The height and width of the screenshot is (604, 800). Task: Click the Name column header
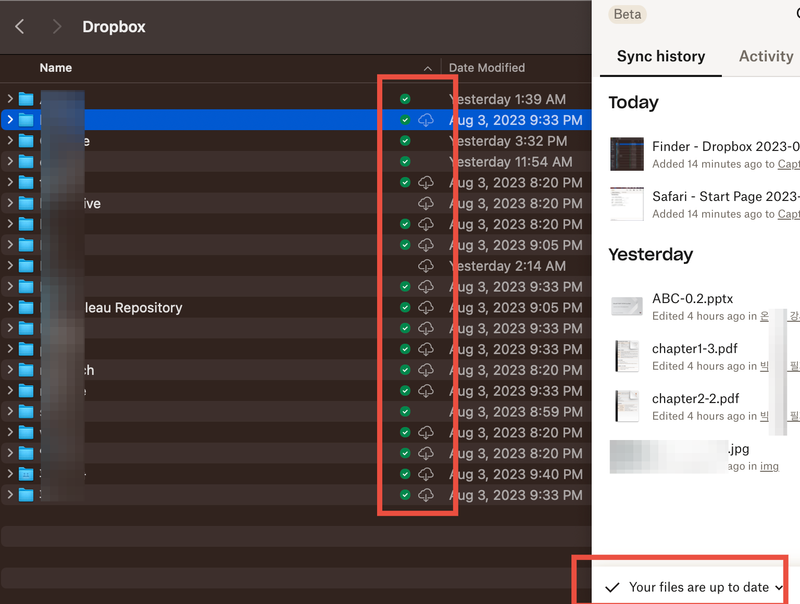56,68
